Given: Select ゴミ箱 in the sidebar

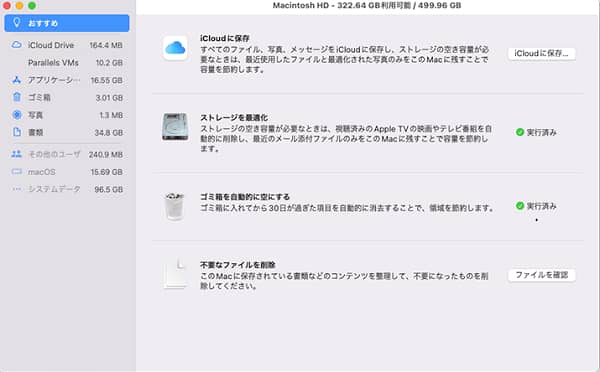Looking at the screenshot, I should coord(67,98).
